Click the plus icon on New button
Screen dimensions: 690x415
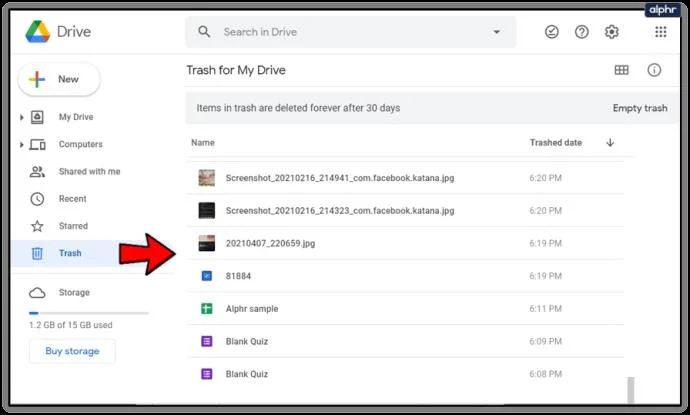click(37, 79)
